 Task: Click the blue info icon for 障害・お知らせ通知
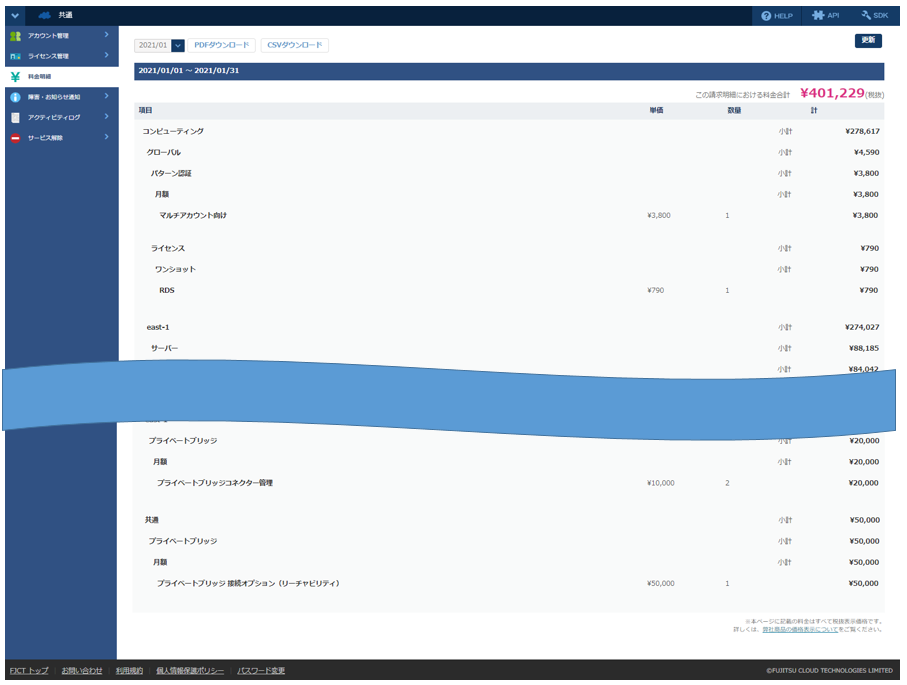[x=15, y=97]
